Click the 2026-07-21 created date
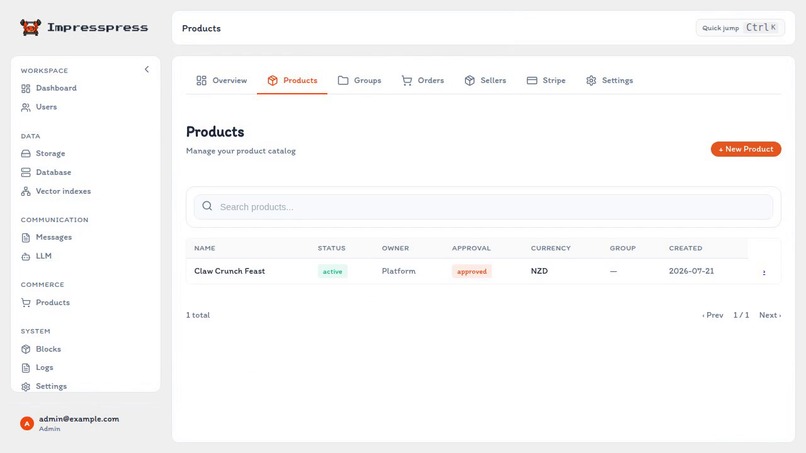806x453 pixels. 691,271
